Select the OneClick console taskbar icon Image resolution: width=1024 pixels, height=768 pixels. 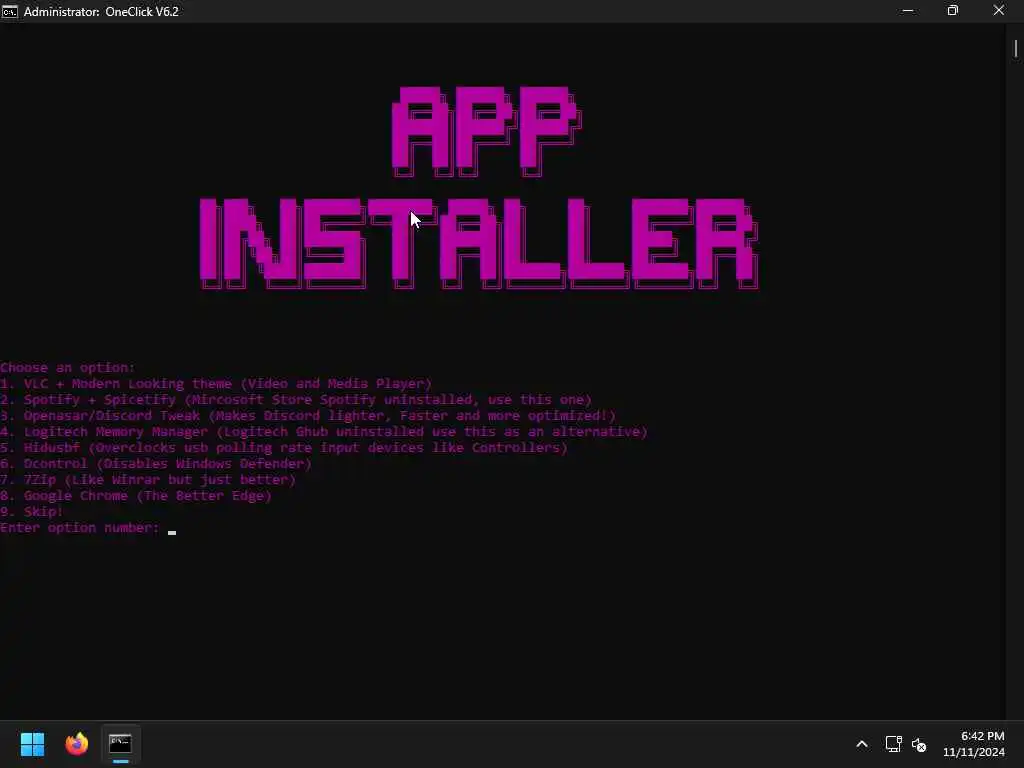(x=120, y=744)
